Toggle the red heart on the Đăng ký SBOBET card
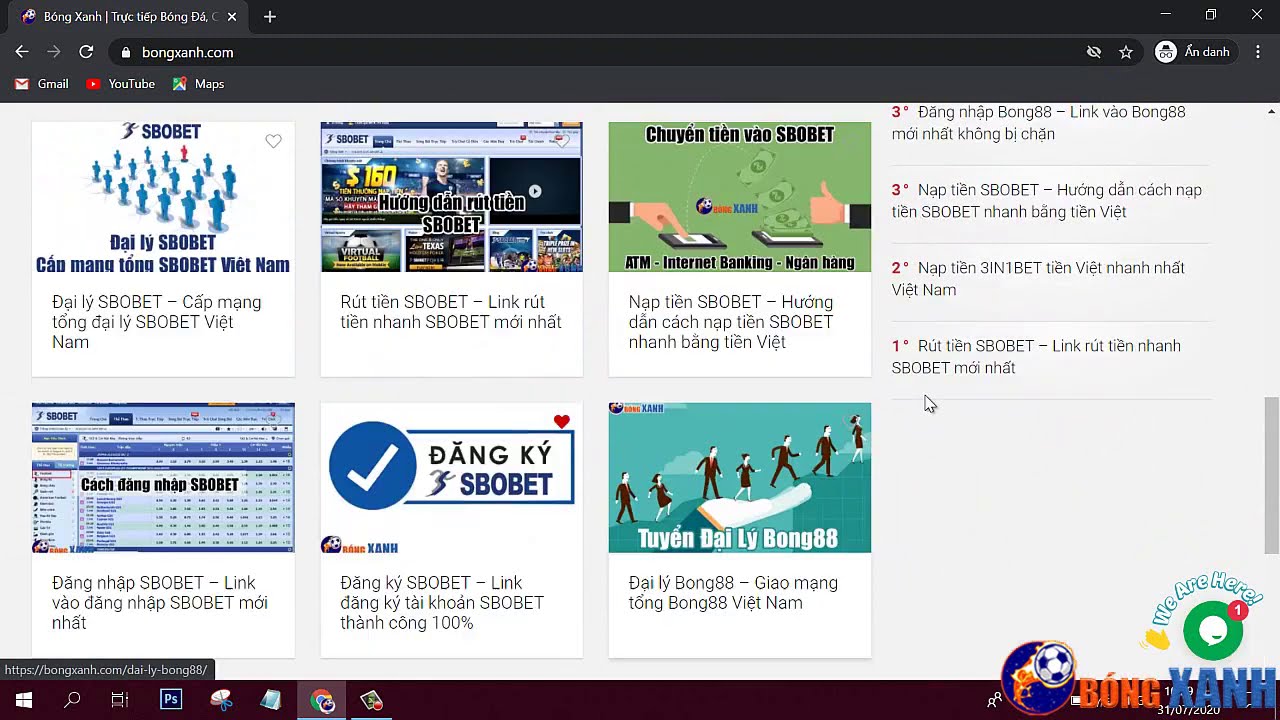The image size is (1280, 720). (x=562, y=422)
